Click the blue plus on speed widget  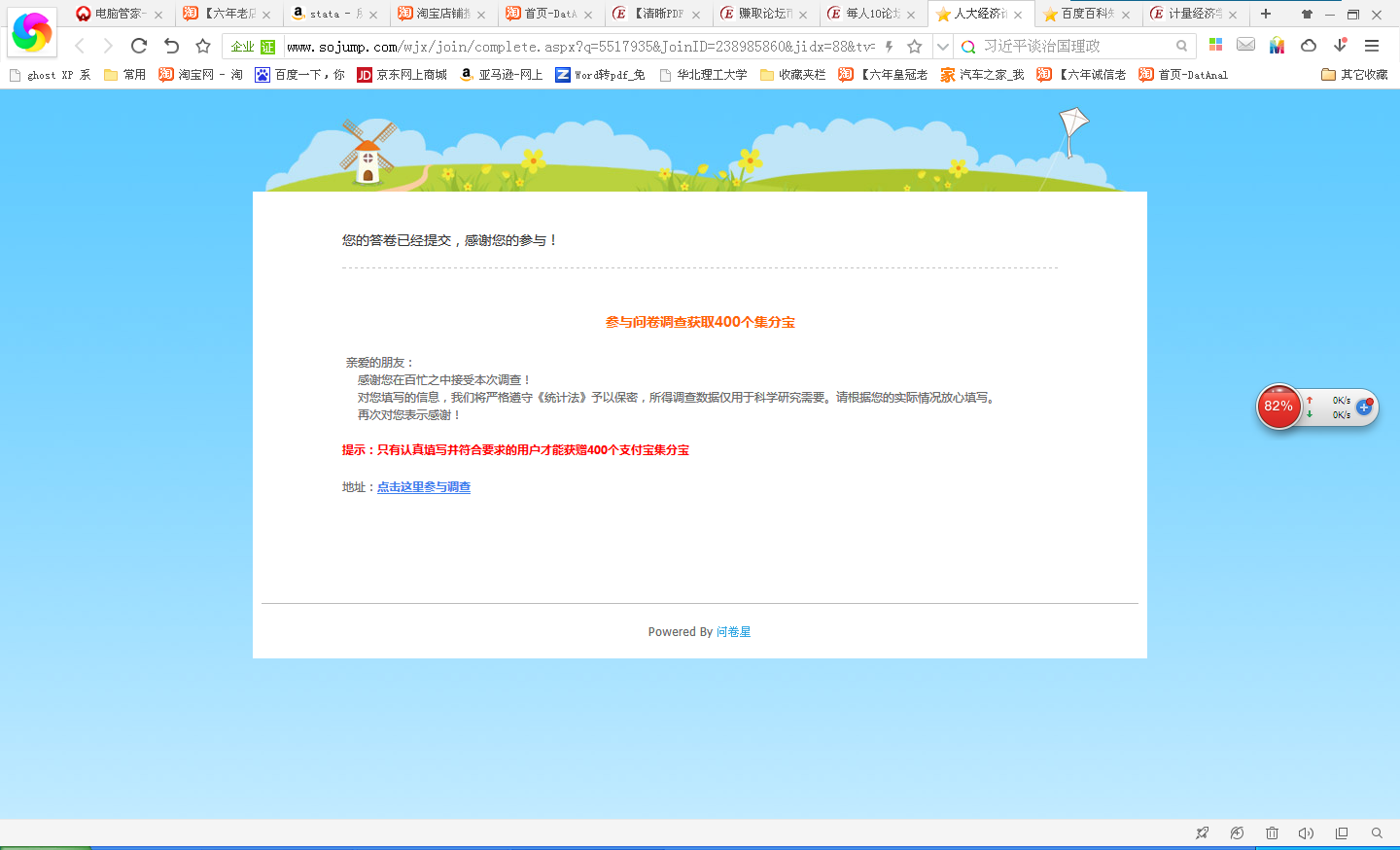point(1364,407)
